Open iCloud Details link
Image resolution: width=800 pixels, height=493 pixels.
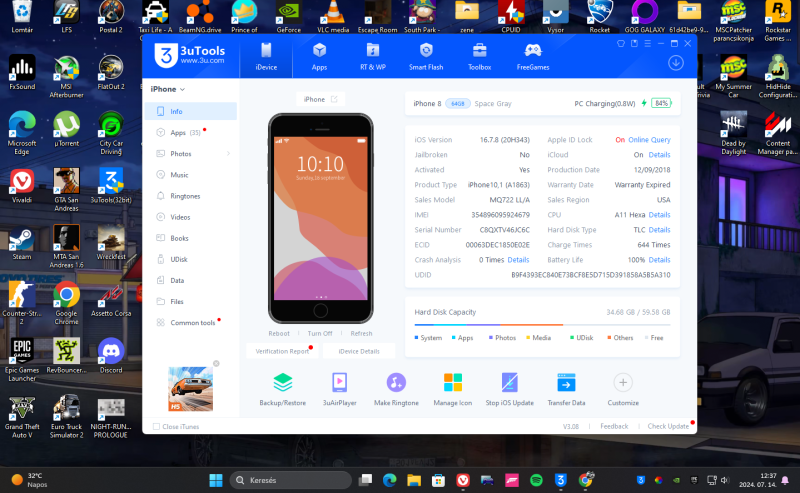(x=659, y=155)
